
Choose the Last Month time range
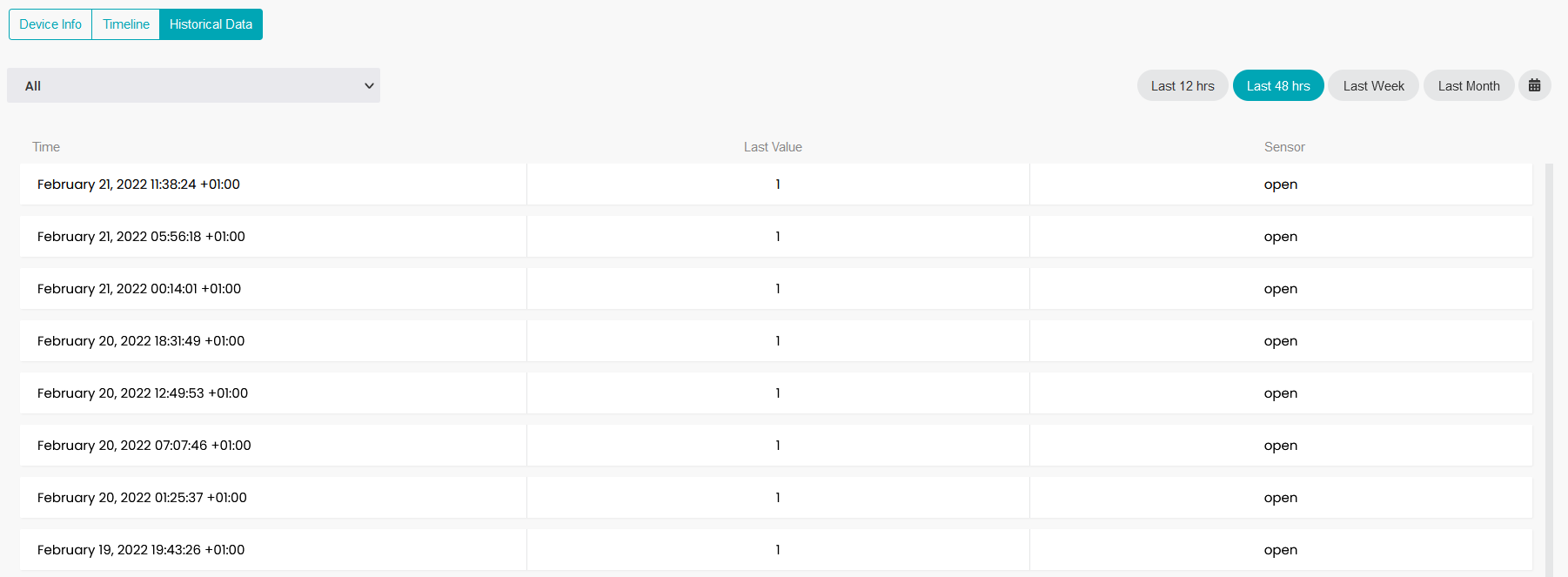point(1469,85)
